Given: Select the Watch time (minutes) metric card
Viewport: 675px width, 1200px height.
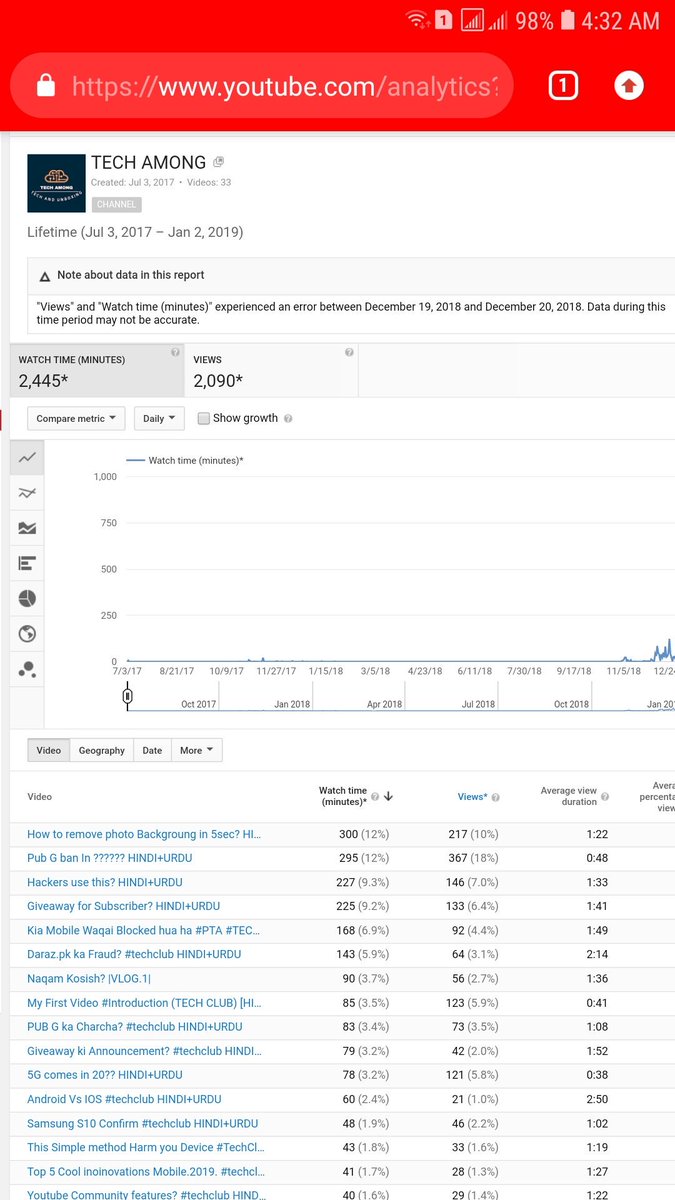Looking at the screenshot, I should [97, 370].
